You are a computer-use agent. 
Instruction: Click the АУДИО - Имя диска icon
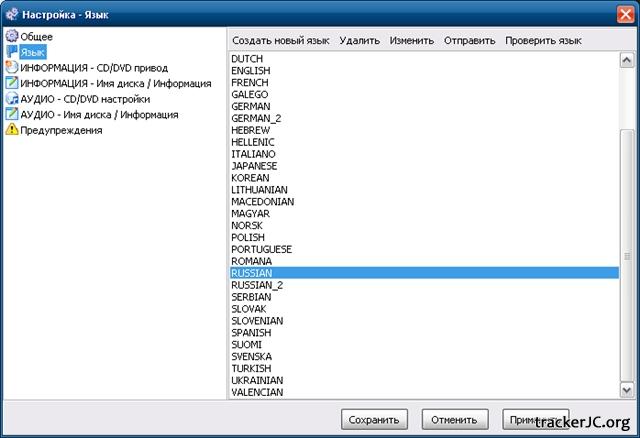[x=11, y=114]
